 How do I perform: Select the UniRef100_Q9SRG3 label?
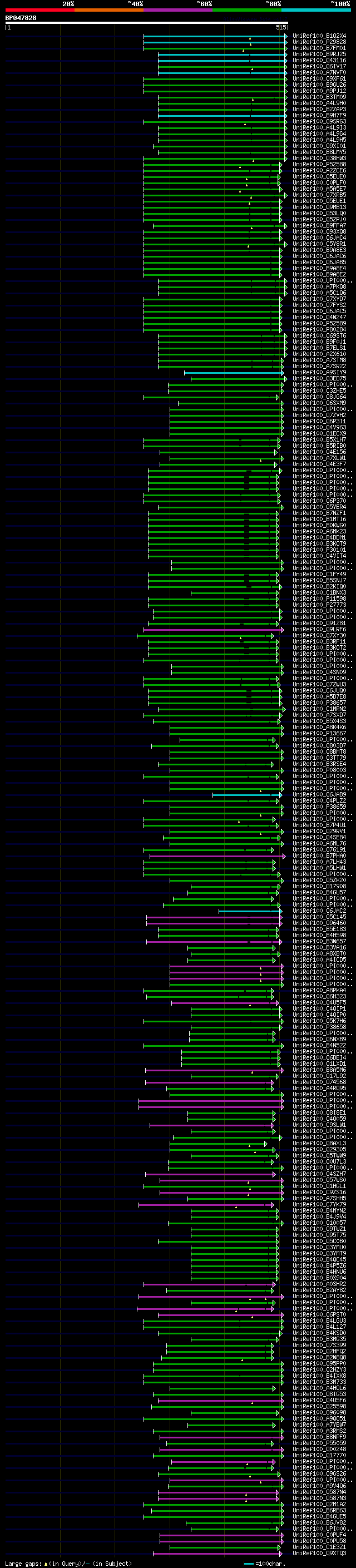319,121
